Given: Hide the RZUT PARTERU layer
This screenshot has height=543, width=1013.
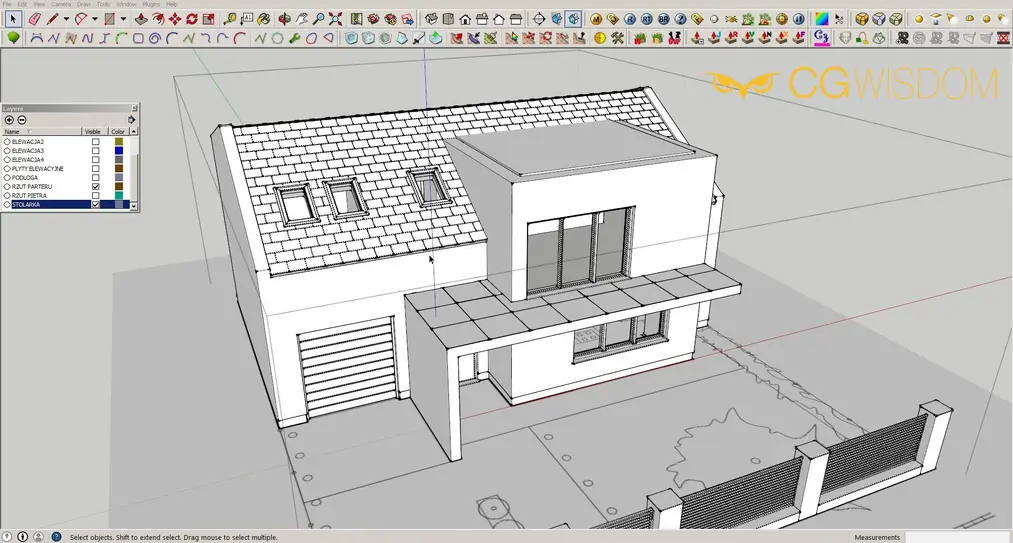Looking at the screenshot, I should (x=96, y=186).
